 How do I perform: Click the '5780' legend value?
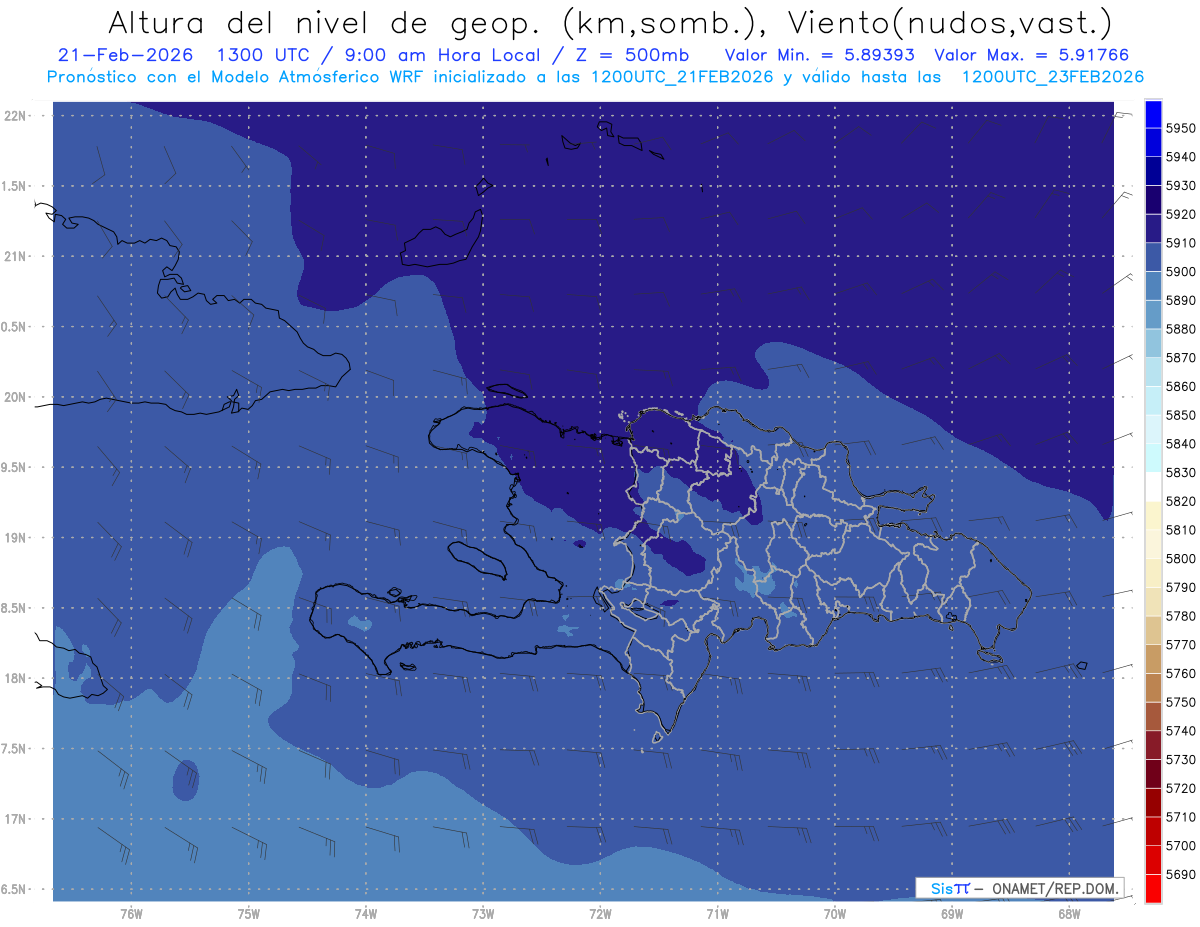click(1181, 616)
